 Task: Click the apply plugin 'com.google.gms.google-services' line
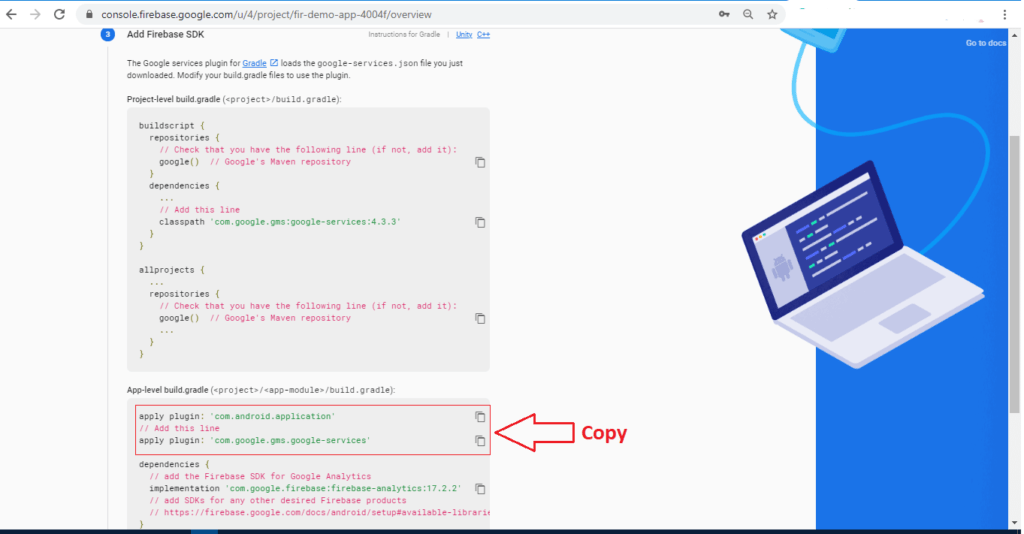pyautogui.click(x=254, y=440)
